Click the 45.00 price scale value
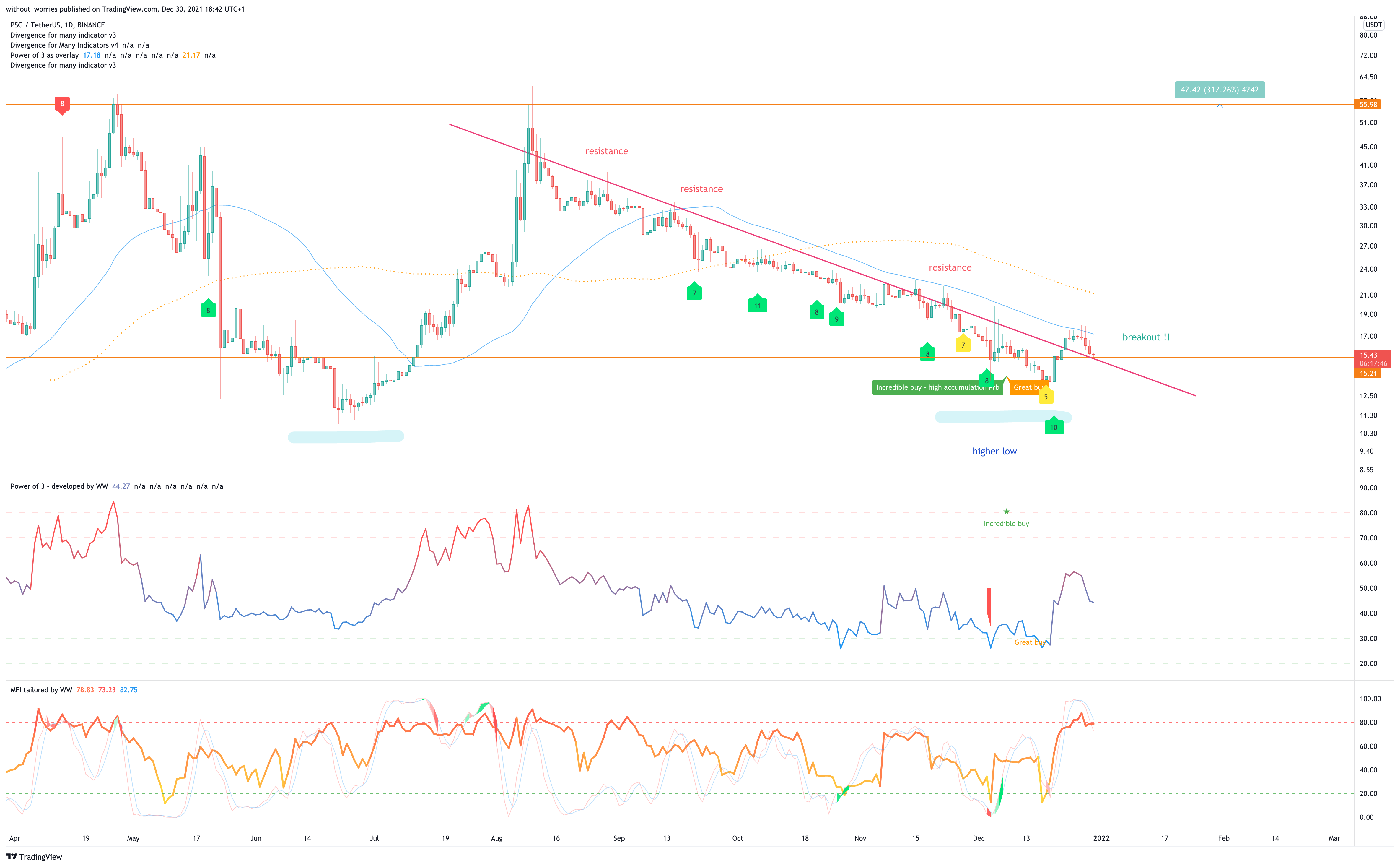The height and width of the screenshot is (867, 1400). (1368, 147)
